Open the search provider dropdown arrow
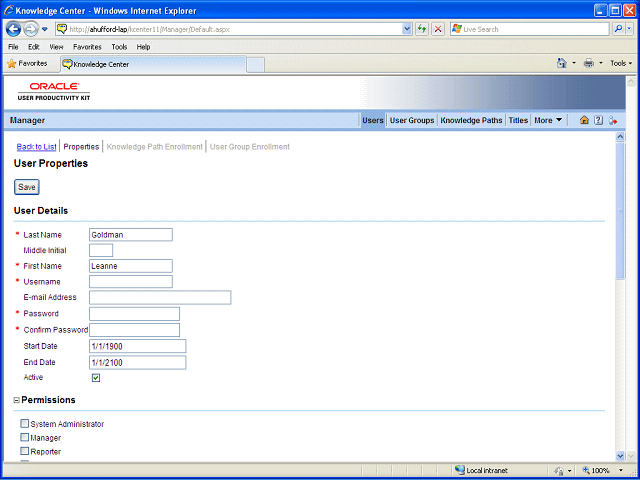Image resolution: width=640 pixels, height=480 pixels. pyautogui.click(x=629, y=29)
